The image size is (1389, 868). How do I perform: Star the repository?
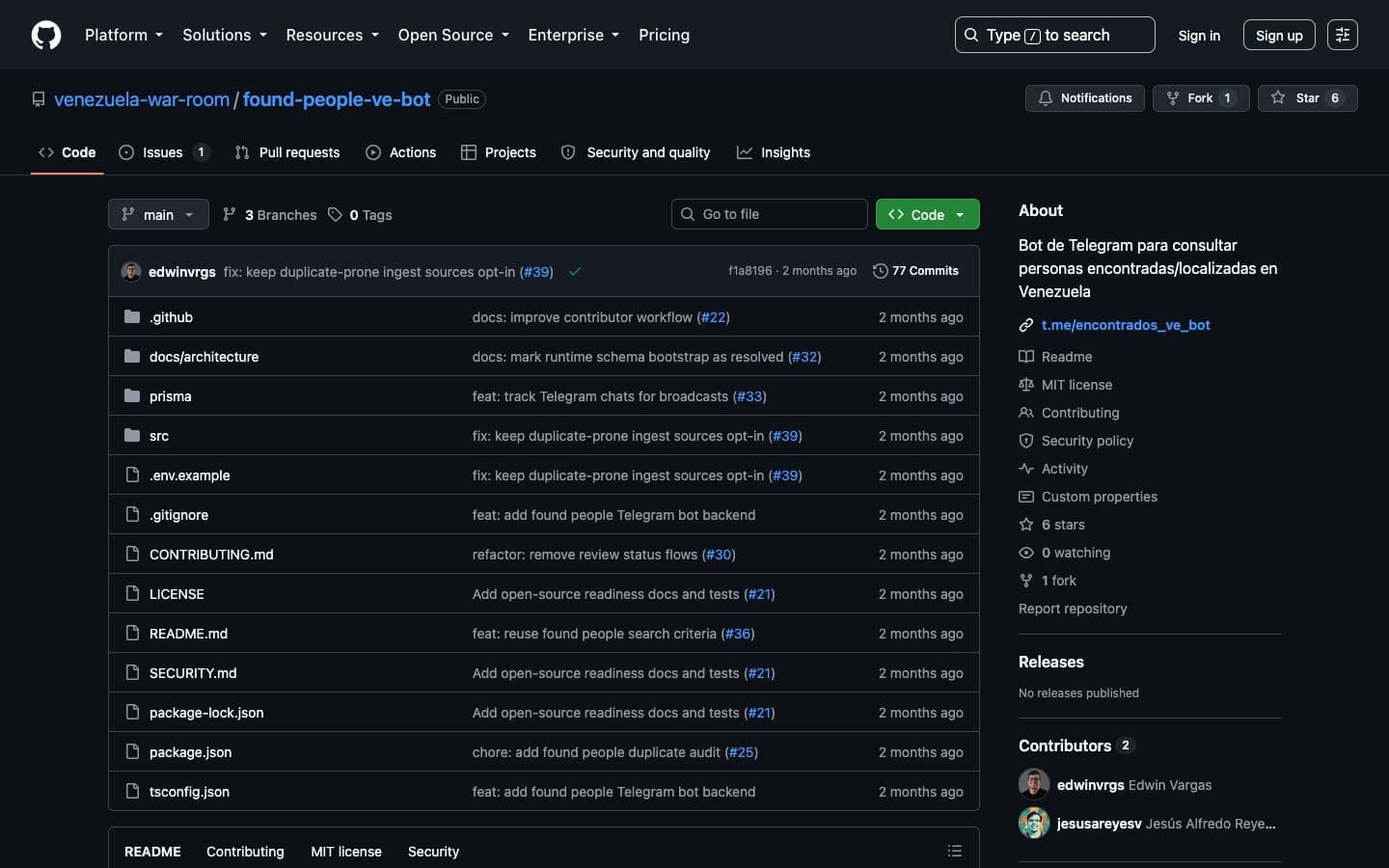(1307, 98)
